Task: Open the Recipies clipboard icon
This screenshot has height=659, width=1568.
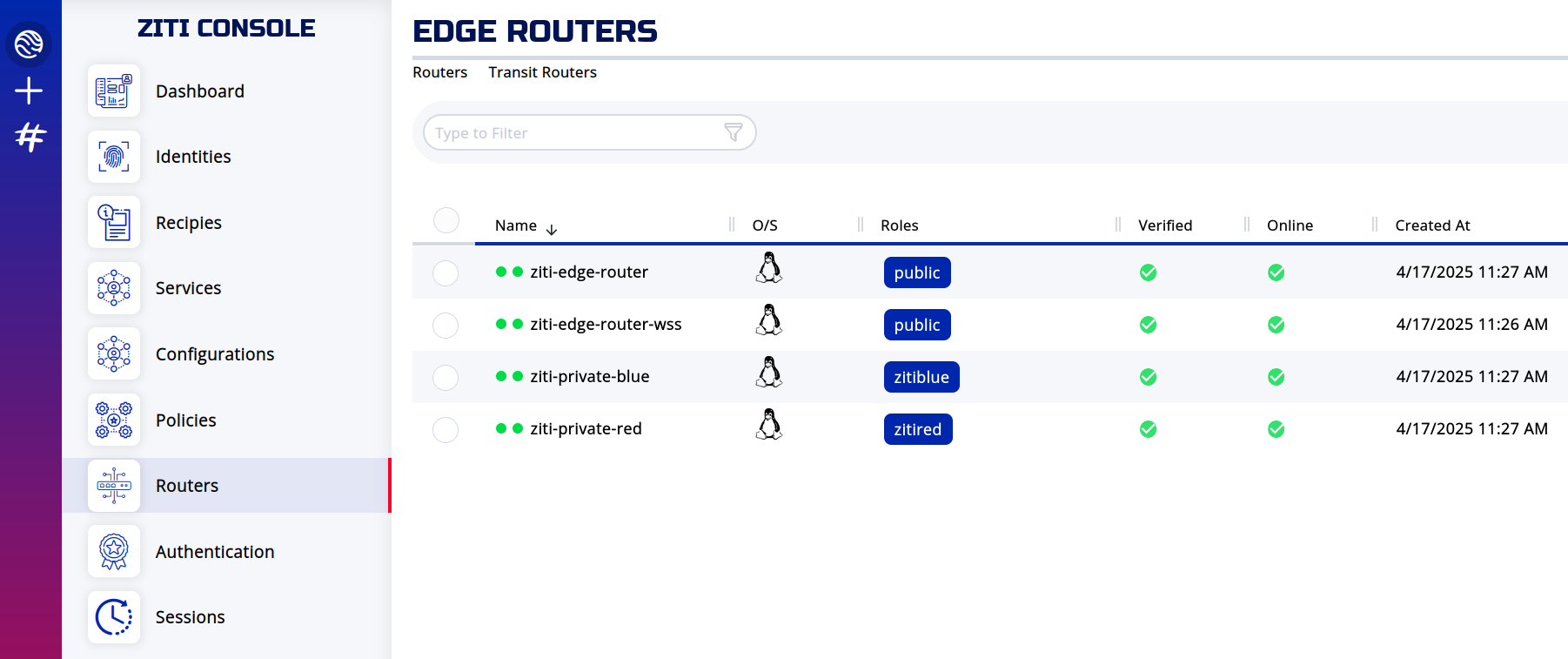Action: [114, 222]
